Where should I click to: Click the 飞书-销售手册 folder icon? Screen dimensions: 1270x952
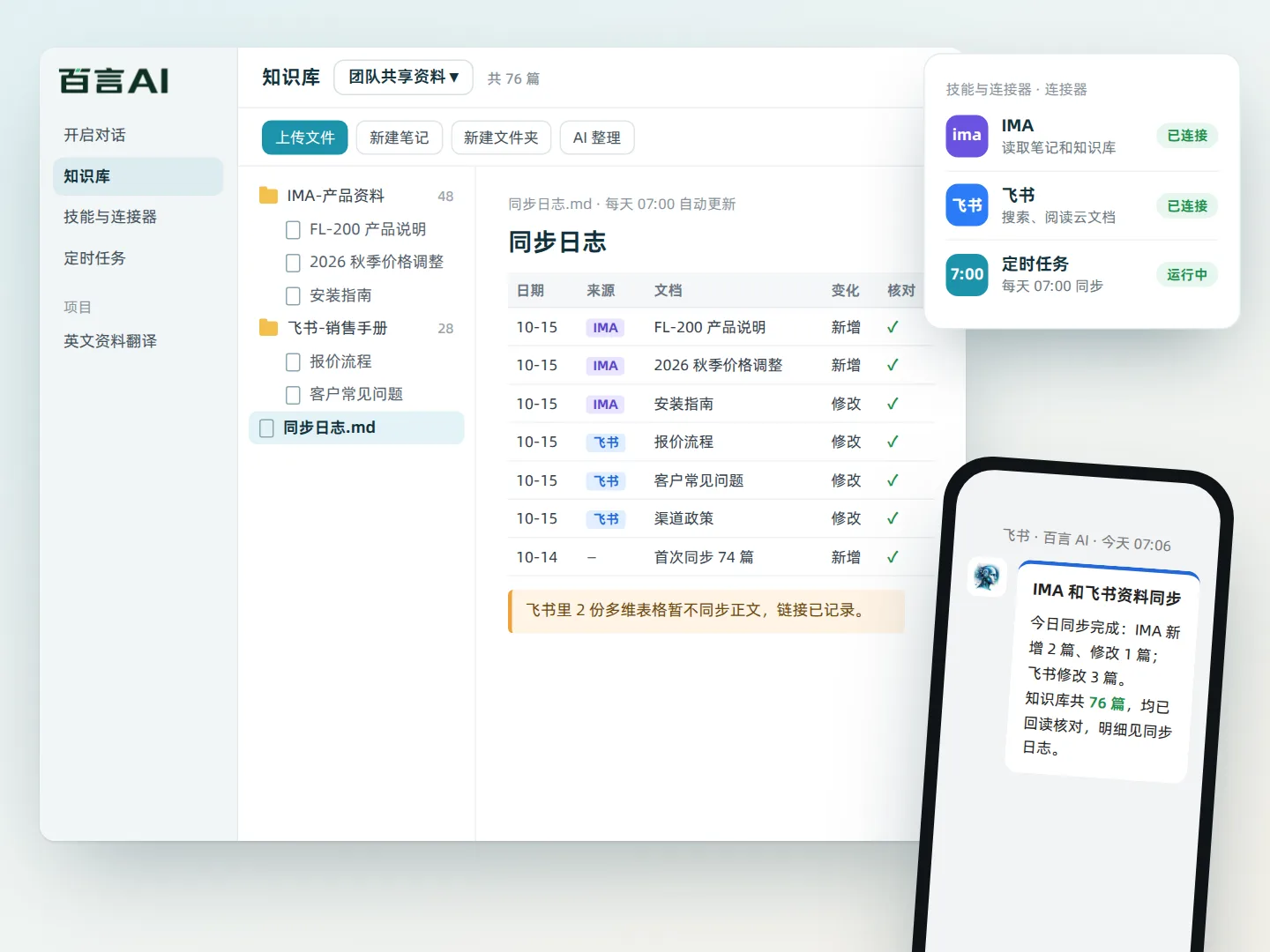(268, 328)
